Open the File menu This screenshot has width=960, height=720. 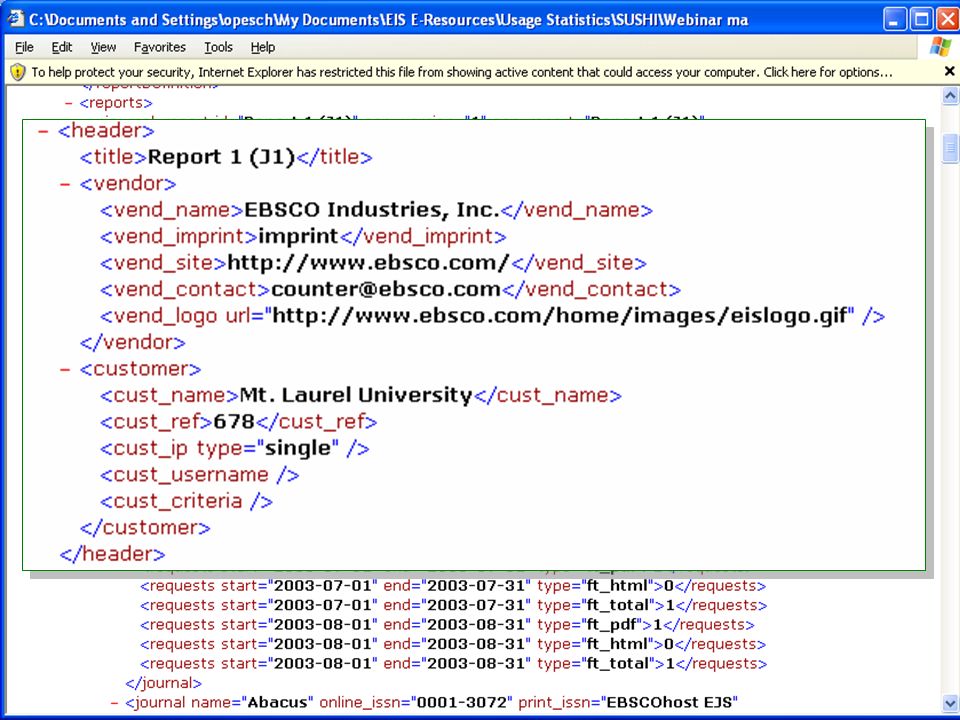click(x=24, y=47)
